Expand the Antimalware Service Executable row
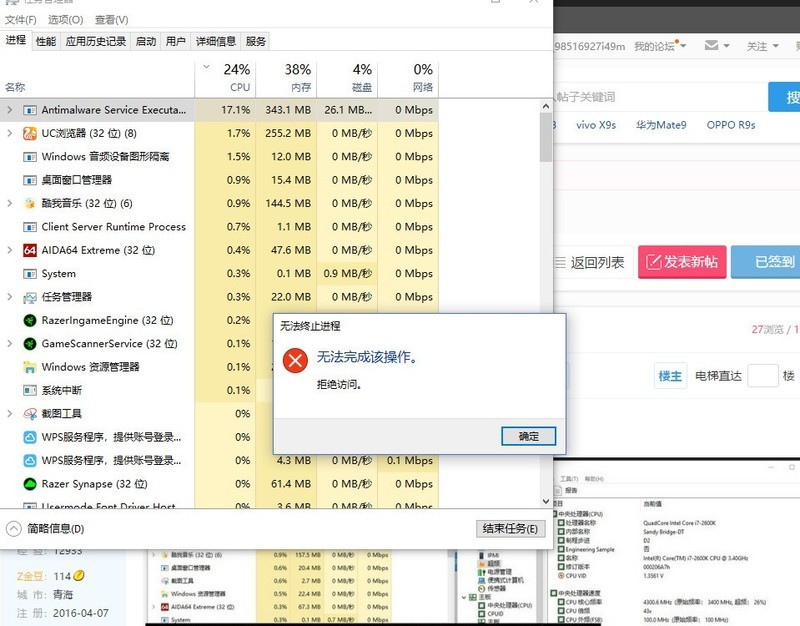Image resolution: width=800 pixels, height=626 pixels. (10, 110)
